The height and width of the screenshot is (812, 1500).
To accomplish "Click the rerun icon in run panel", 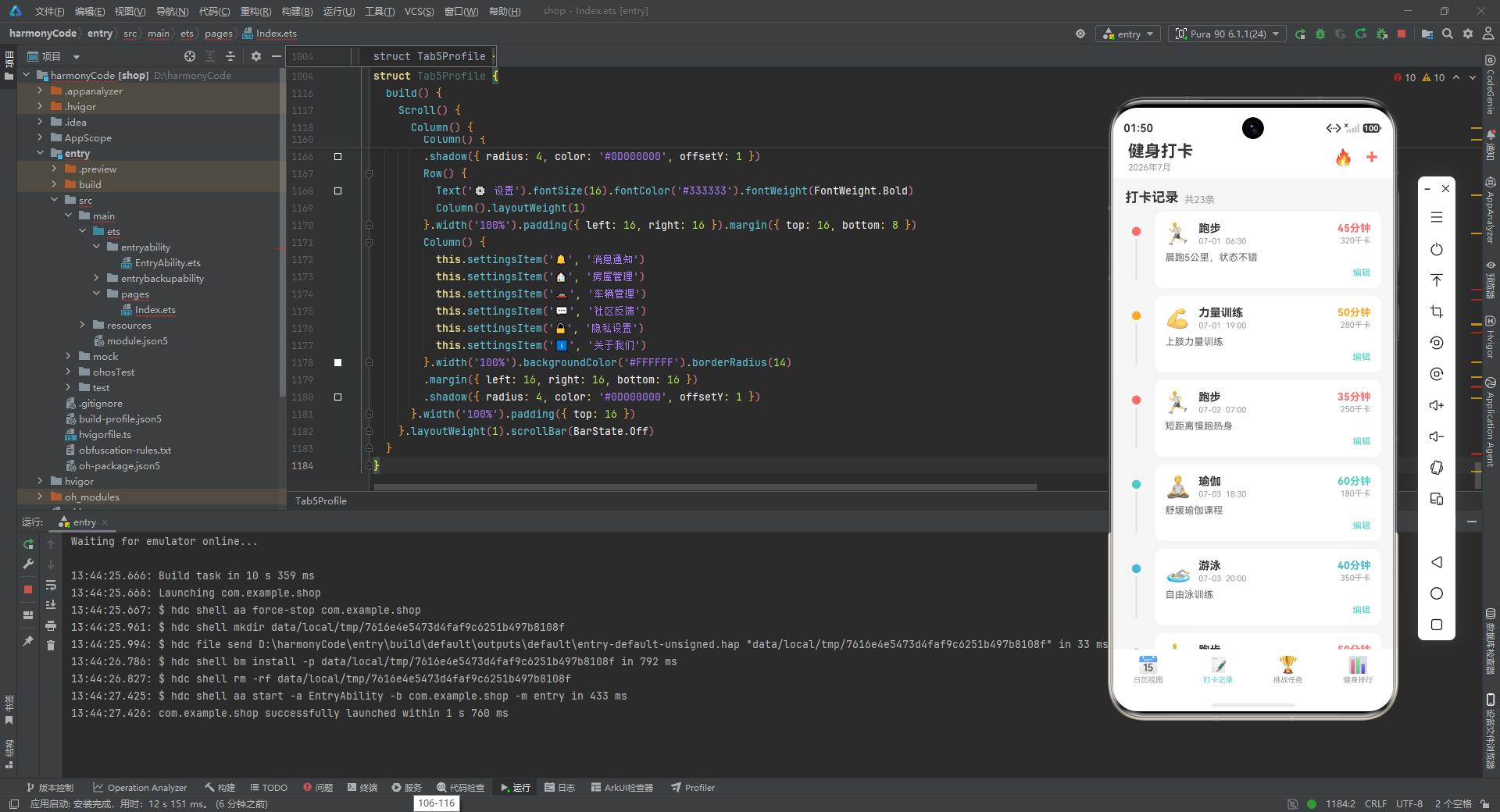I will click(28, 543).
